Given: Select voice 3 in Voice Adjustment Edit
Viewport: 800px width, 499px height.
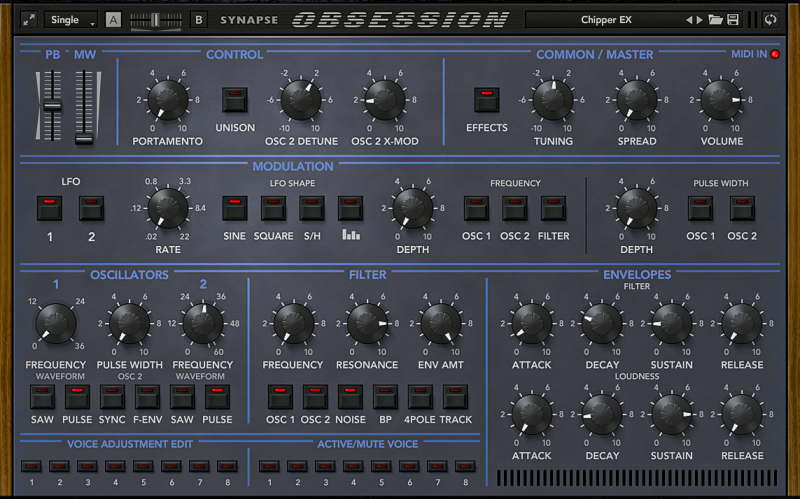Looking at the screenshot, I should coord(87,466).
